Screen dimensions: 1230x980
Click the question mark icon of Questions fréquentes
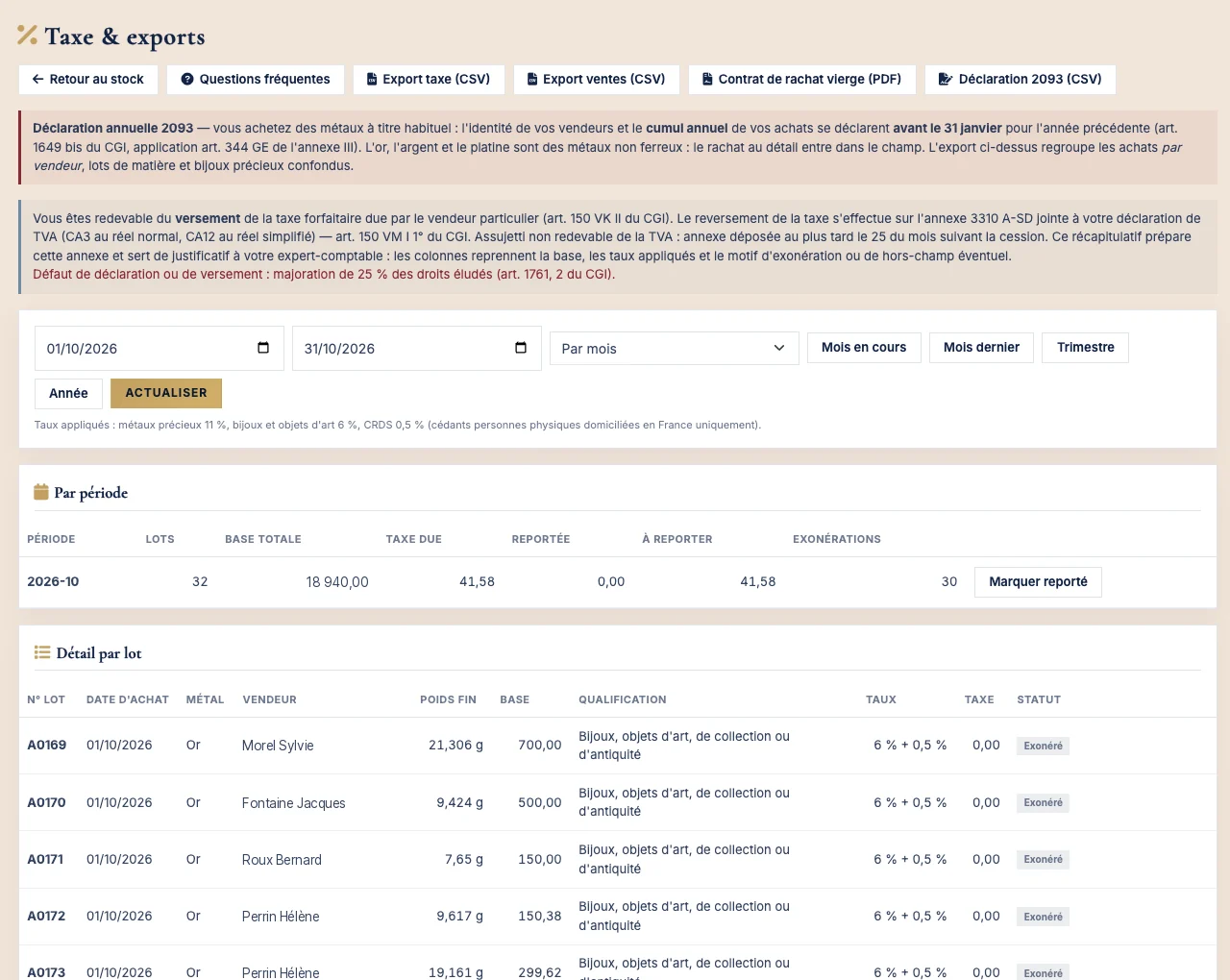tap(187, 80)
